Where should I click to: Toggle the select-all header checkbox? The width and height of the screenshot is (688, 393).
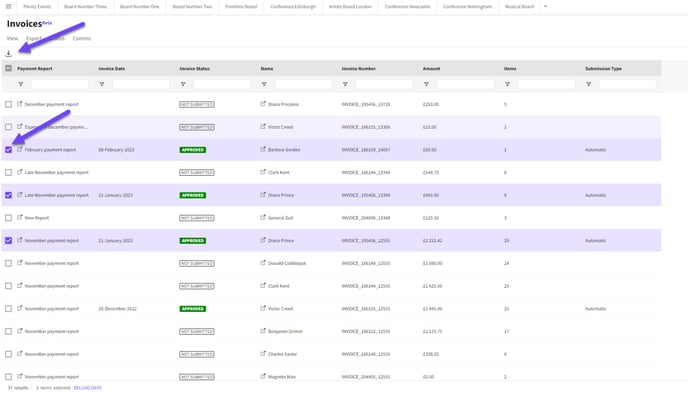[x=8, y=68]
